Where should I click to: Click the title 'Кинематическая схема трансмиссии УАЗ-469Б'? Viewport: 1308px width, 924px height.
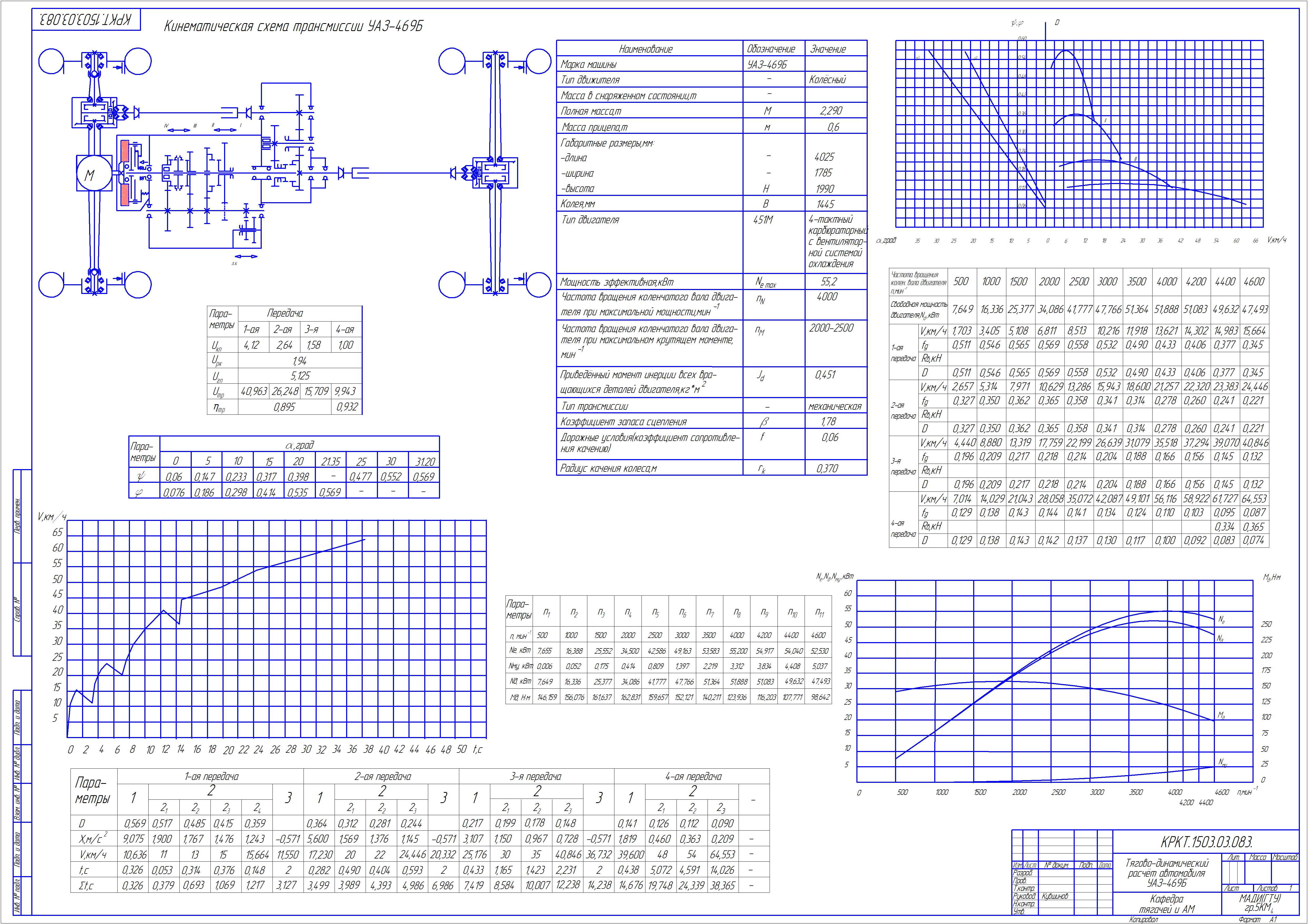(x=293, y=27)
